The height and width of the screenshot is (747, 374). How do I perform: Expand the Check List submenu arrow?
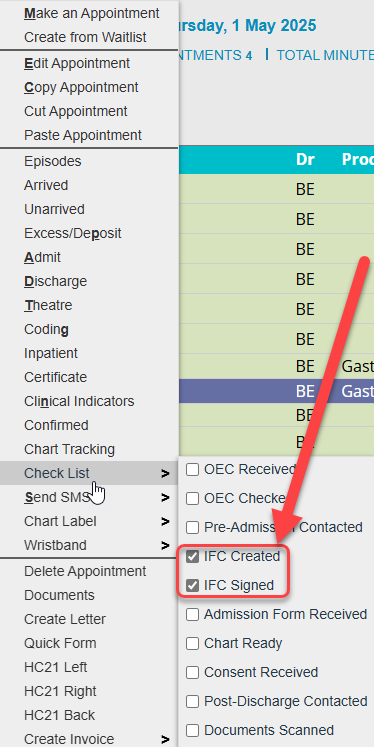point(165,474)
